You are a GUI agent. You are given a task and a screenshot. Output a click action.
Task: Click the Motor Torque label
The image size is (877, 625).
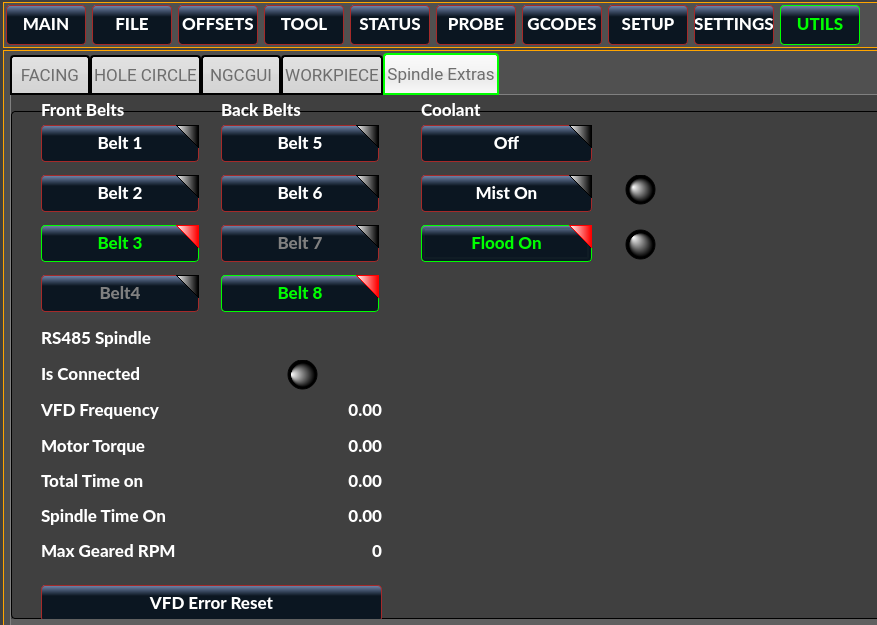pyautogui.click(x=93, y=447)
